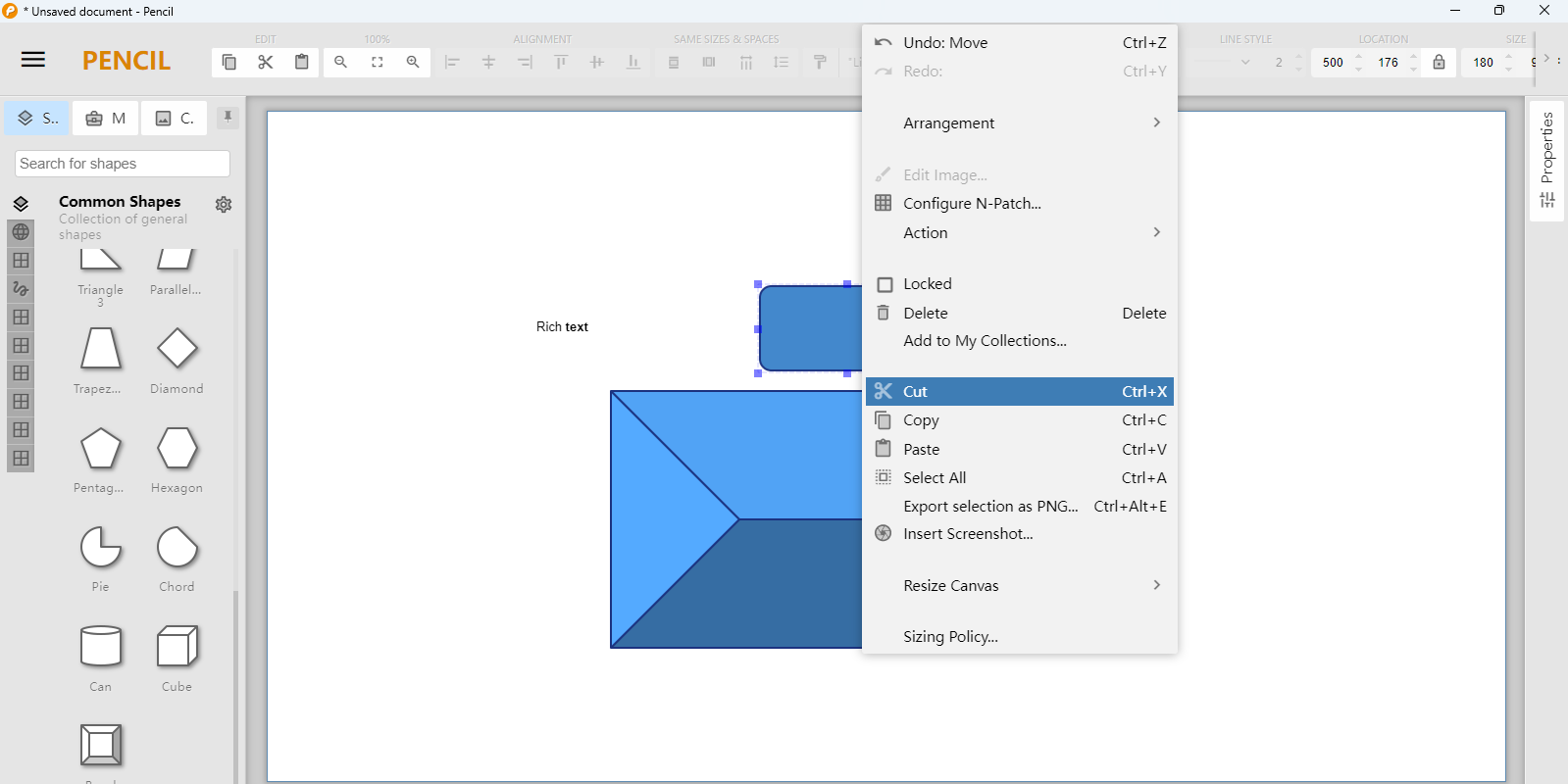Click the zoom out magnifier icon

341,62
